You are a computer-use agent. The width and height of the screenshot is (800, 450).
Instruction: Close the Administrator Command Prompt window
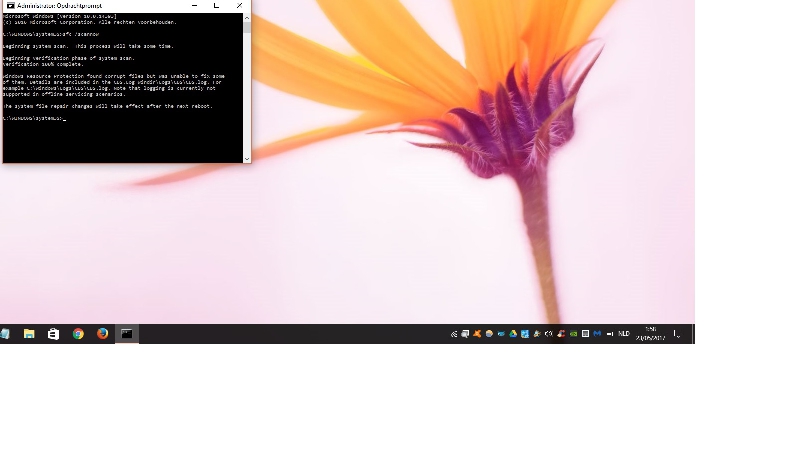click(239, 6)
